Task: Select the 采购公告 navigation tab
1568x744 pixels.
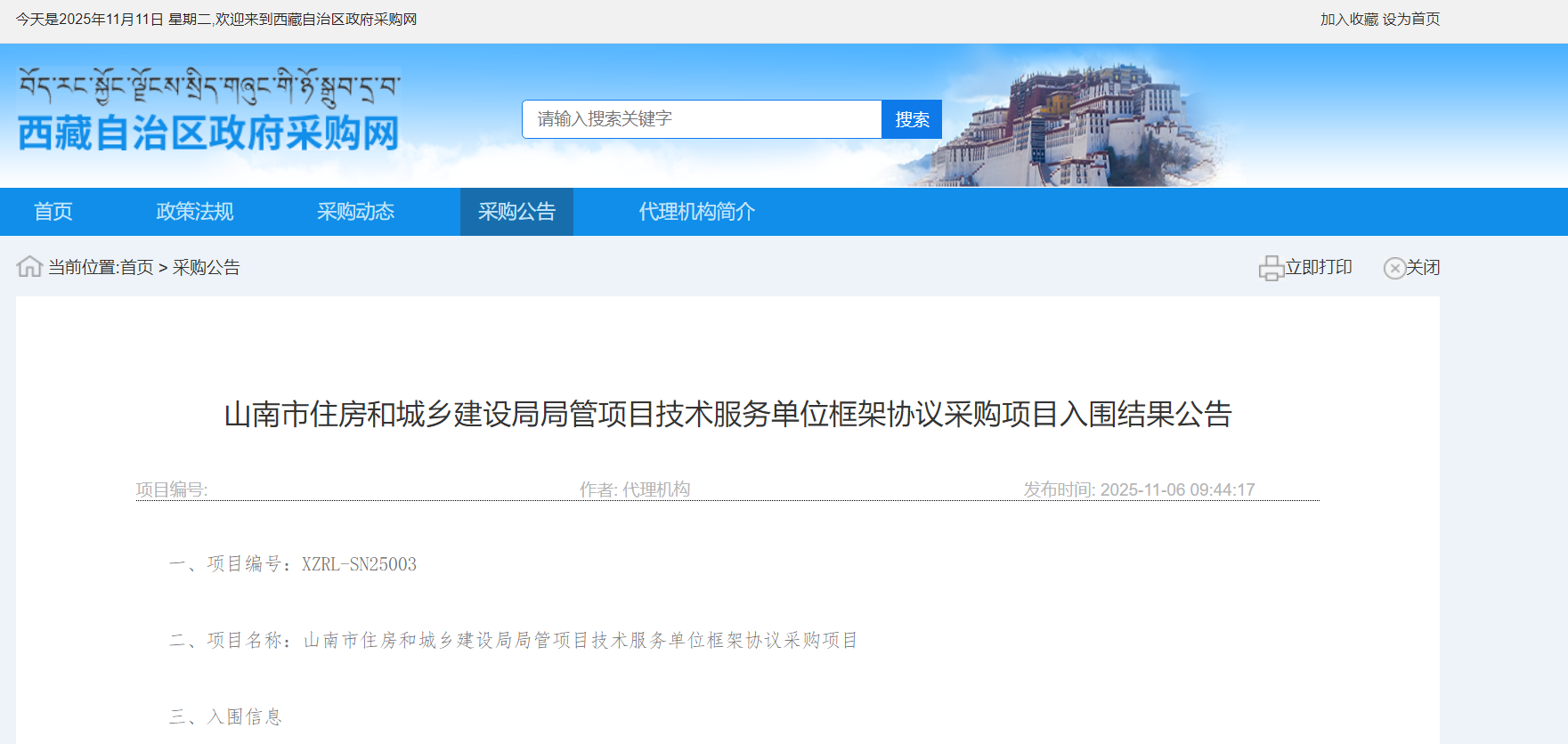Action: [x=516, y=212]
